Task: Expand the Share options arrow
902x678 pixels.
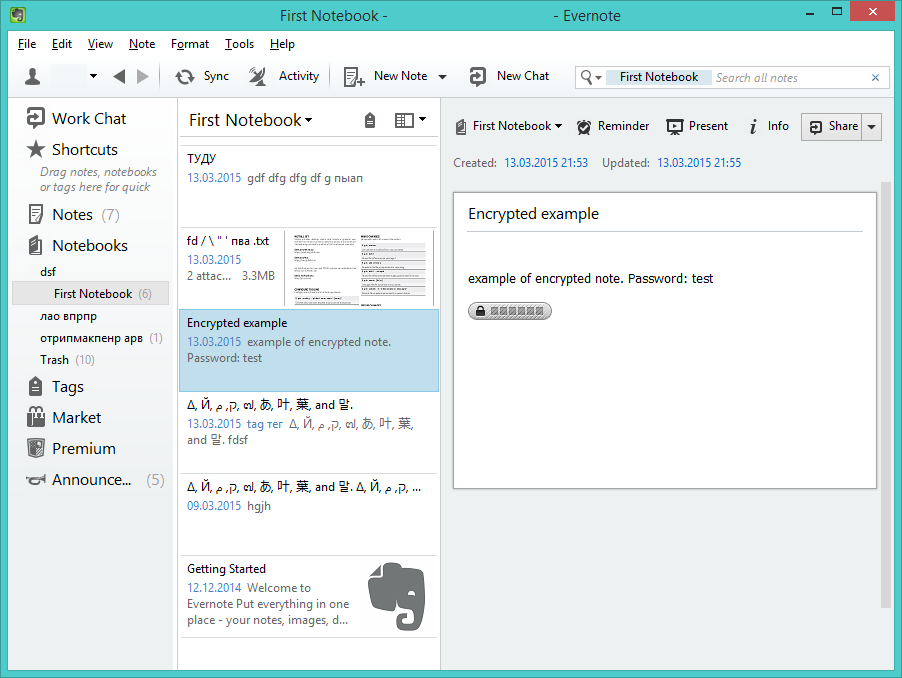Action: pos(872,127)
